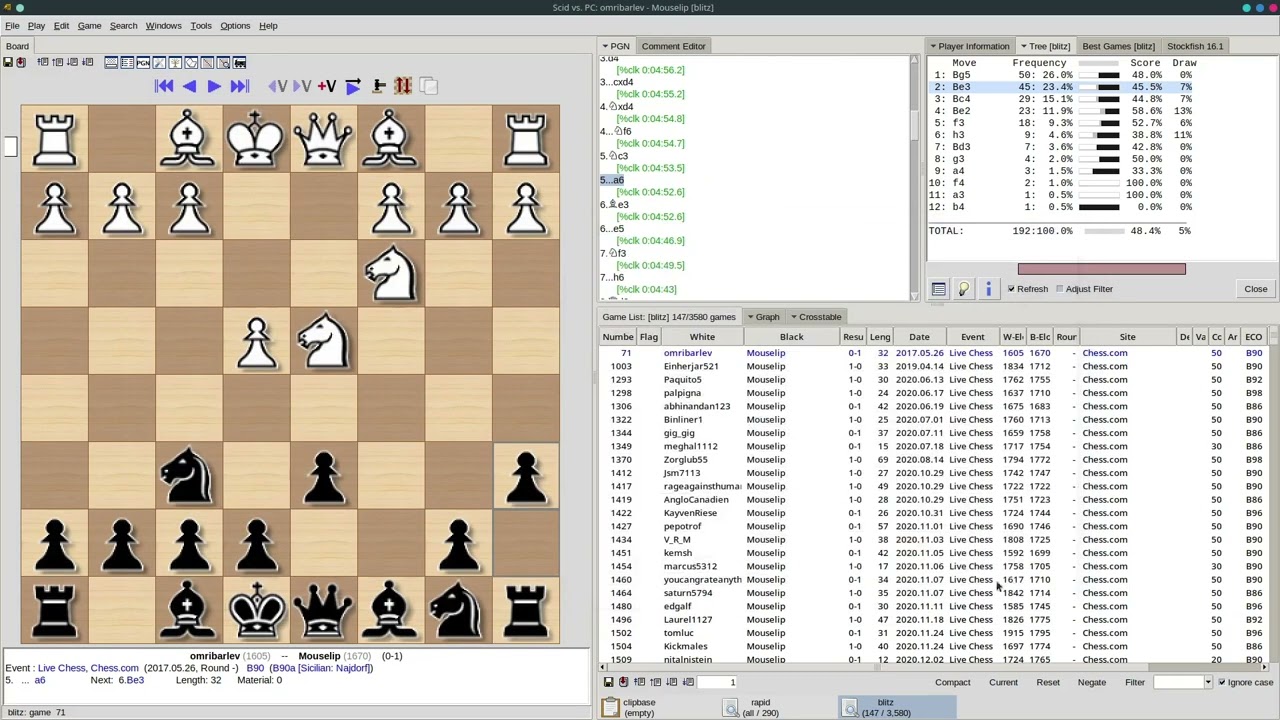The image size is (1280, 720).
Task: Click the add variation (+V) icon
Action: [x=327, y=87]
